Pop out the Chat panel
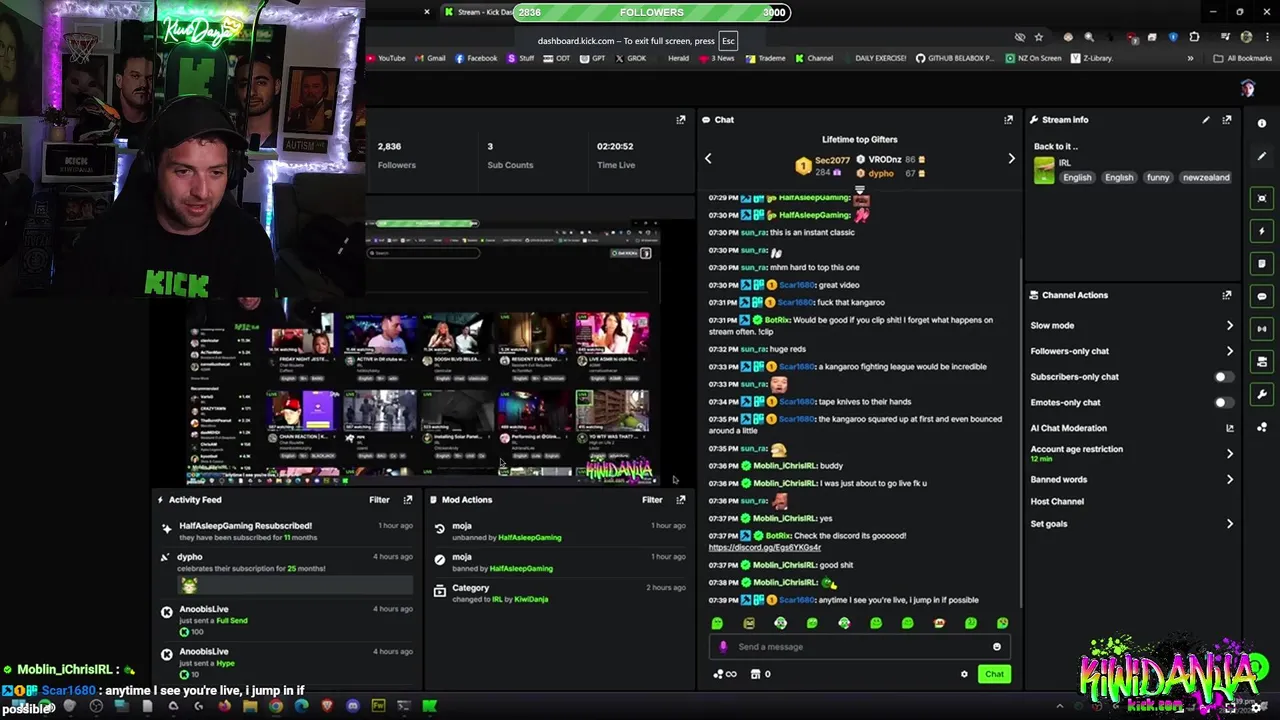1280x720 pixels. pos(1008,120)
